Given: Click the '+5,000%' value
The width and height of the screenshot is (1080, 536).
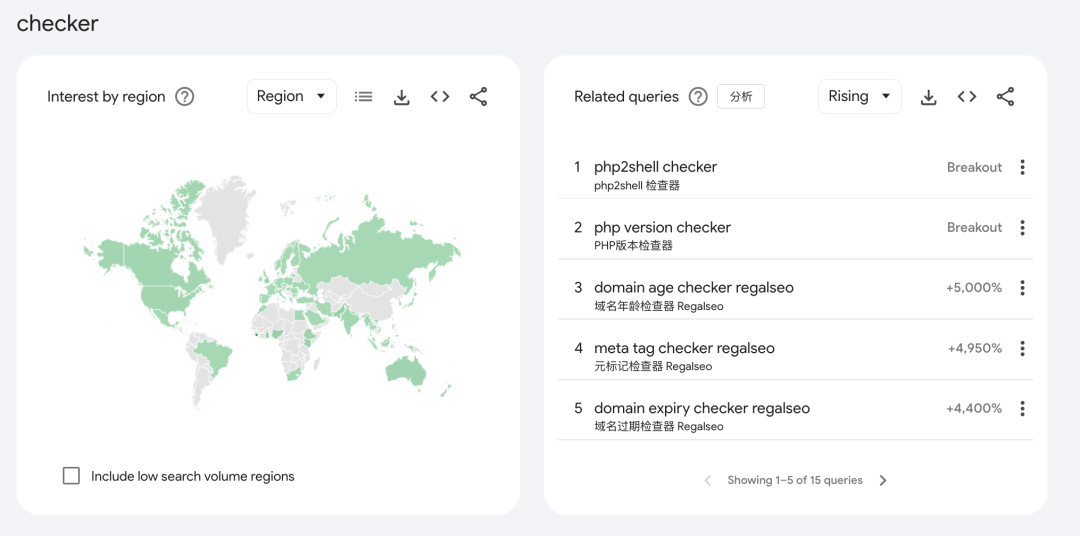Looking at the screenshot, I should (973, 288).
